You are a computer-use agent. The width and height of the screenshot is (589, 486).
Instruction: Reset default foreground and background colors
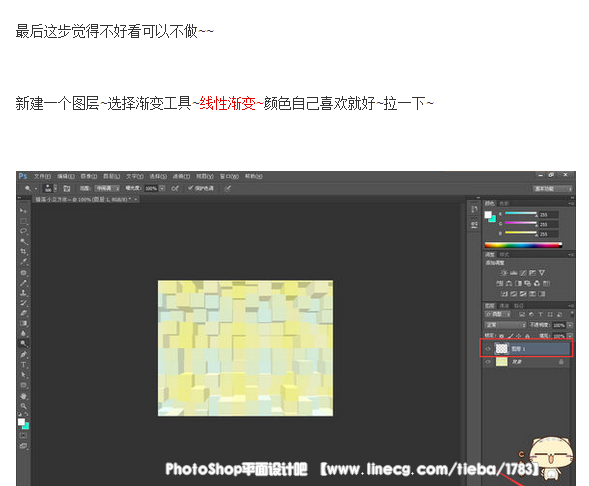(x=20, y=414)
